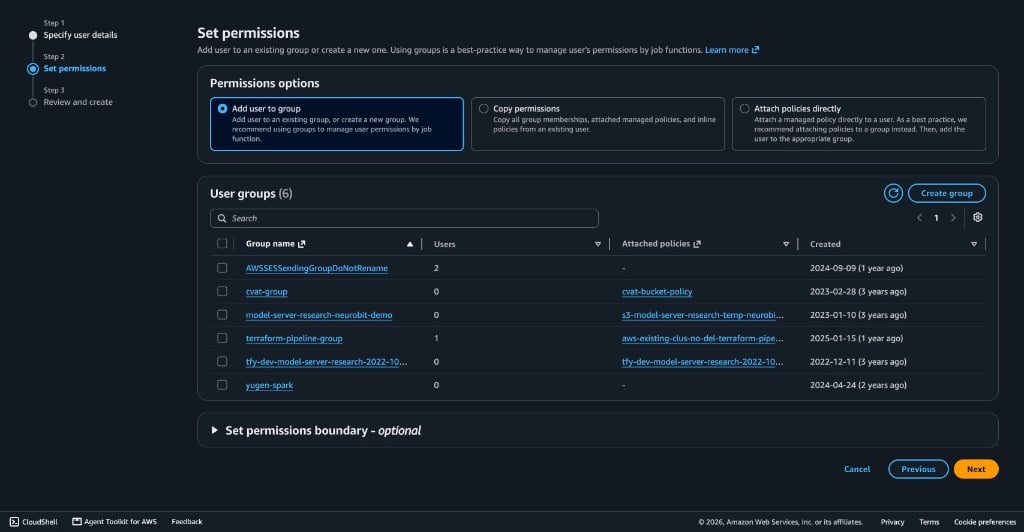Image resolution: width=1024 pixels, height=532 pixels.
Task: Click Cancel link
Action: tap(857, 469)
